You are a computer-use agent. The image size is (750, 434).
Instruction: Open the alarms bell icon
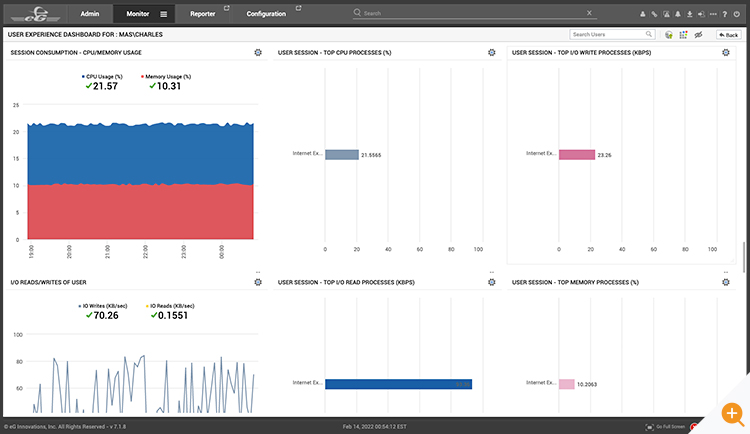point(678,14)
